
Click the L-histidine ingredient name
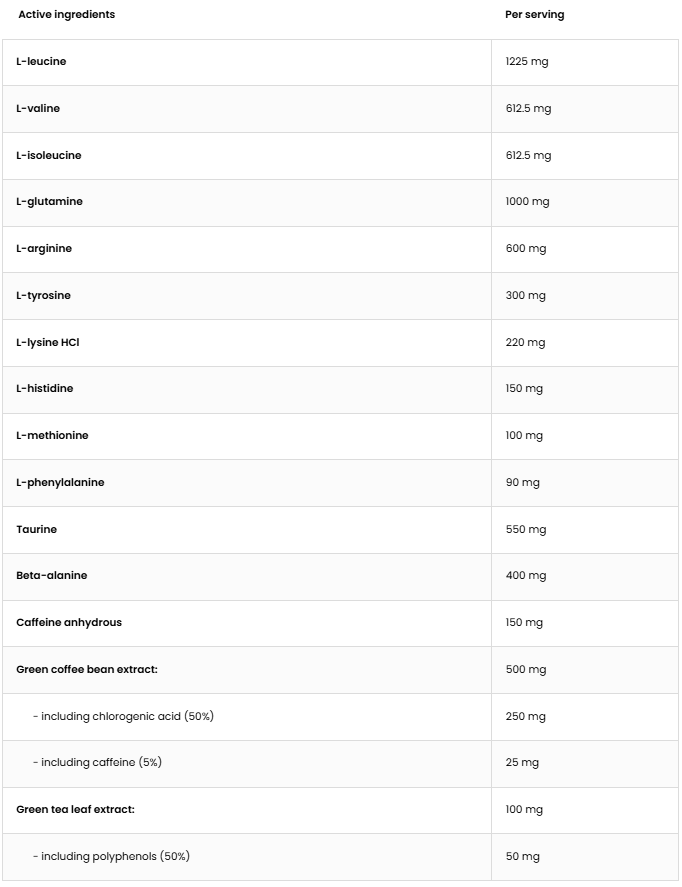coord(44,389)
